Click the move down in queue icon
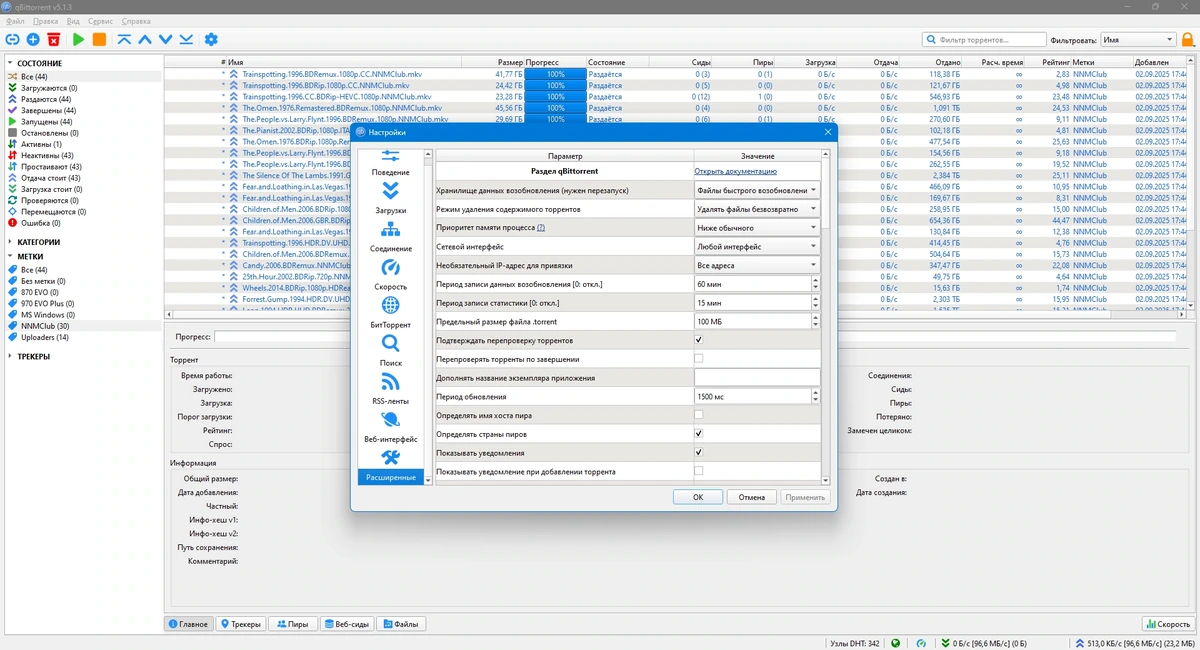This screenshot has width=1200, height=650. pyautogui.click(x=166, y=39)
